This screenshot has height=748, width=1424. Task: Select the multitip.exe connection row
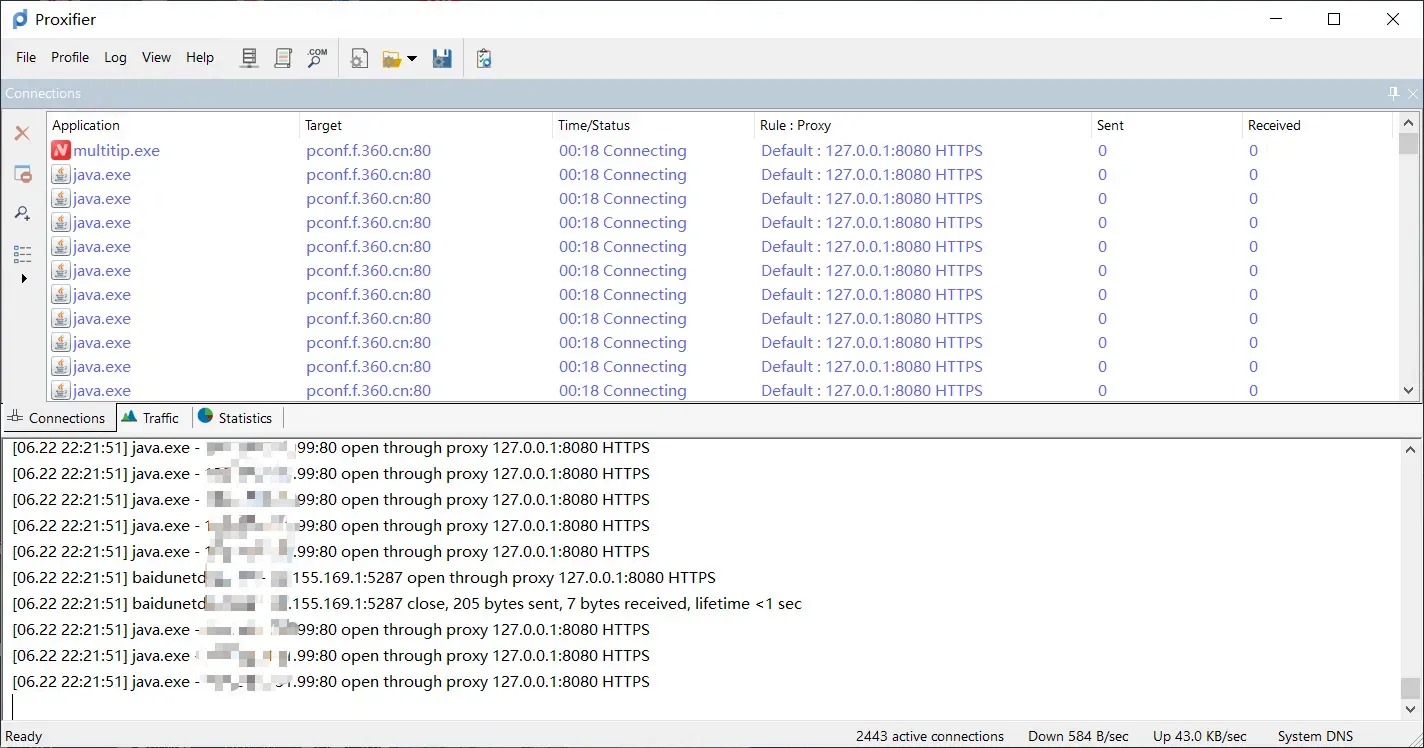click(720, 151)
